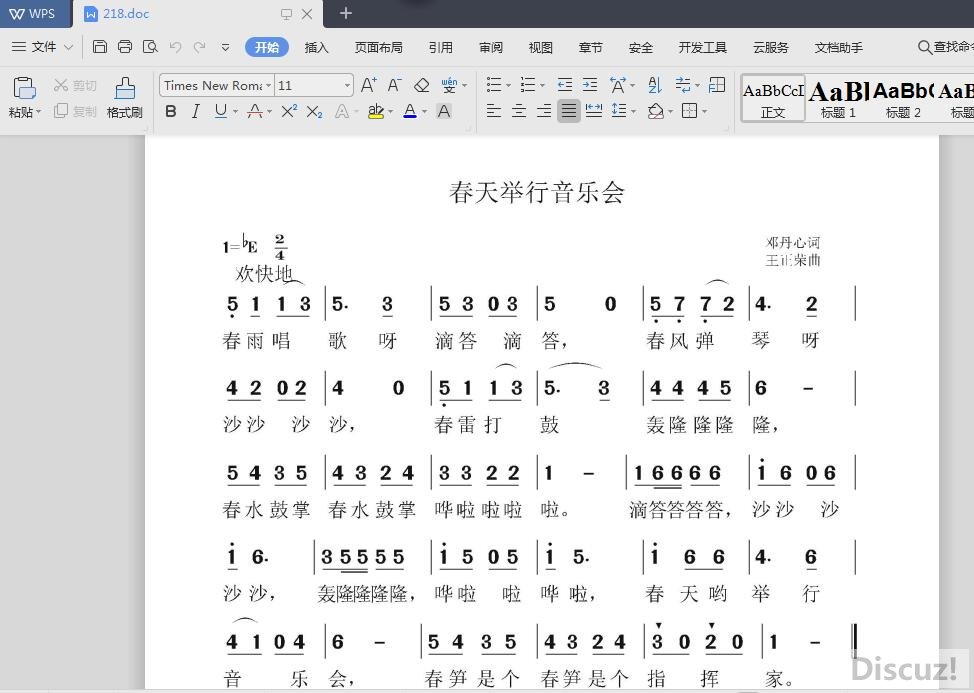Image resolution: width=974 pixels, height=693 pixels.
Task: Expand the 文件 menu chevron
Action: tap(69, 47)
